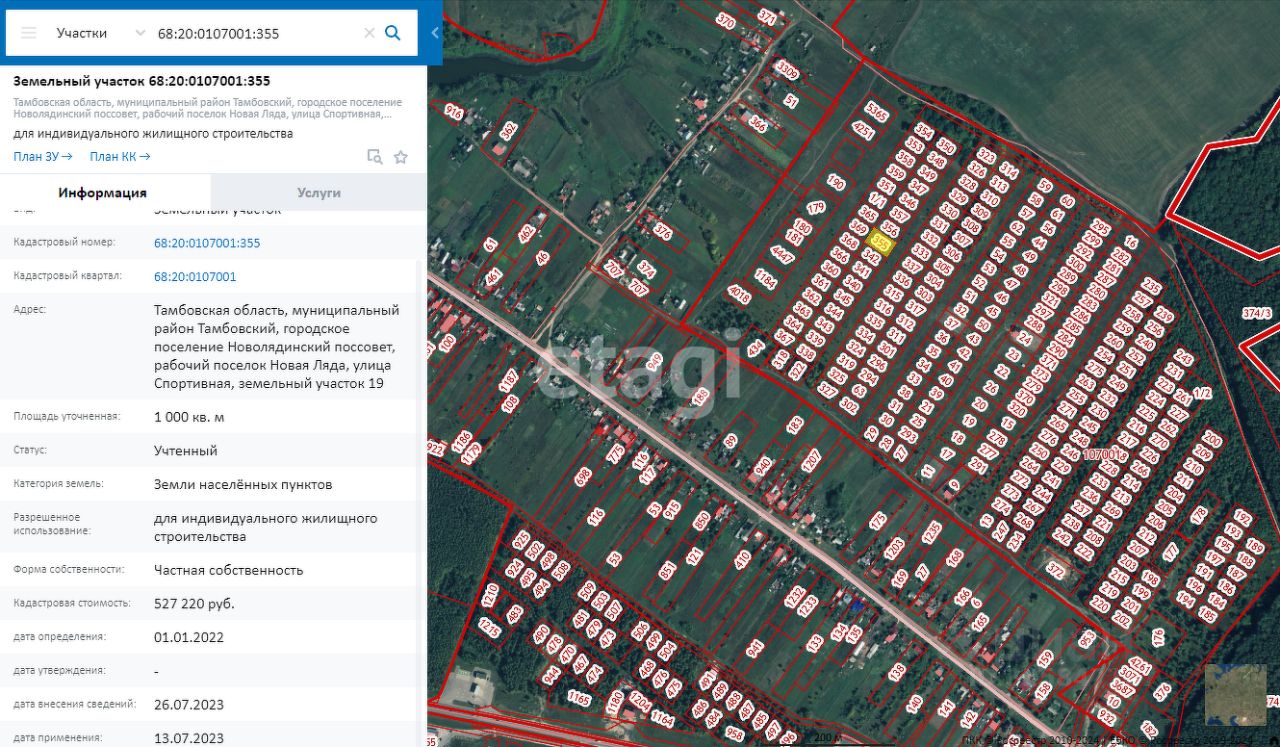Follow cadastral quarter link 68:20:0107001
This screenshot has width=1280, height=747.
coord(195,277)
